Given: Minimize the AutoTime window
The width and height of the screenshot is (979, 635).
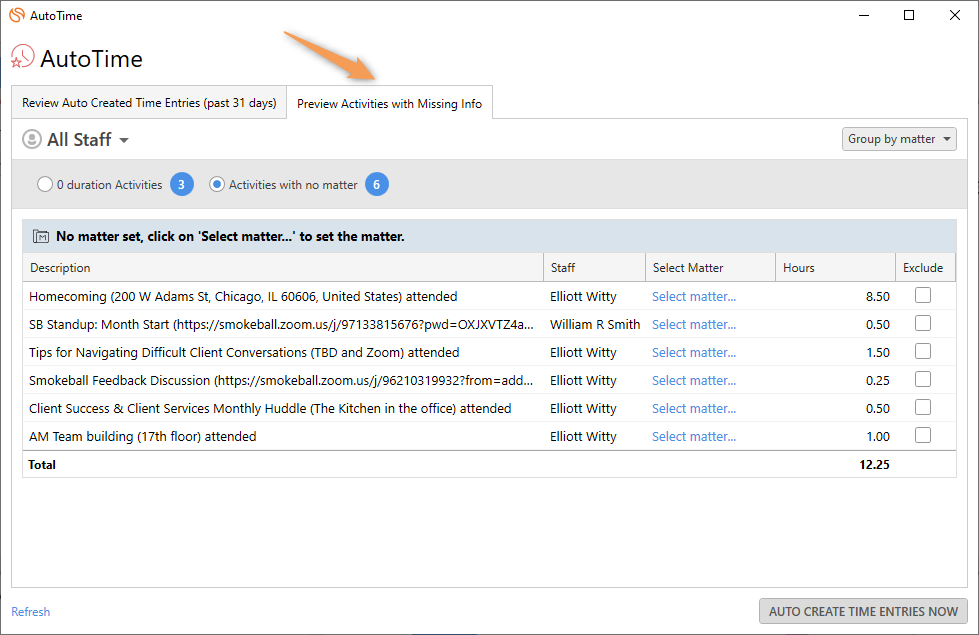Looking at the screenshot, I should tap(864, 16).
